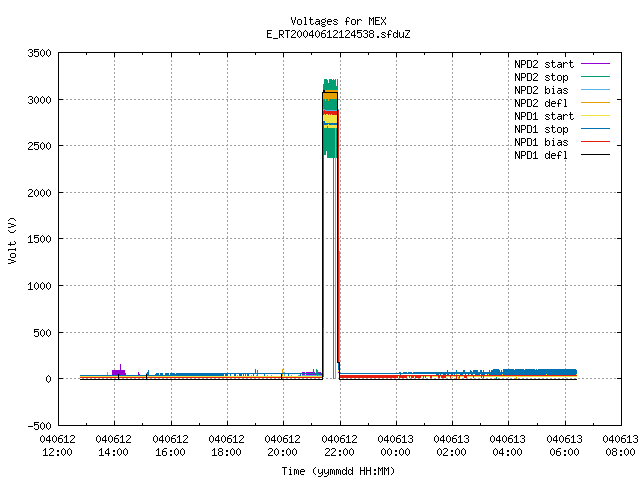The width and height of the screenshot is (640, 480).
Task: Click the x-axis tick label 040613 02:00
Action: (x=451, y=446)
